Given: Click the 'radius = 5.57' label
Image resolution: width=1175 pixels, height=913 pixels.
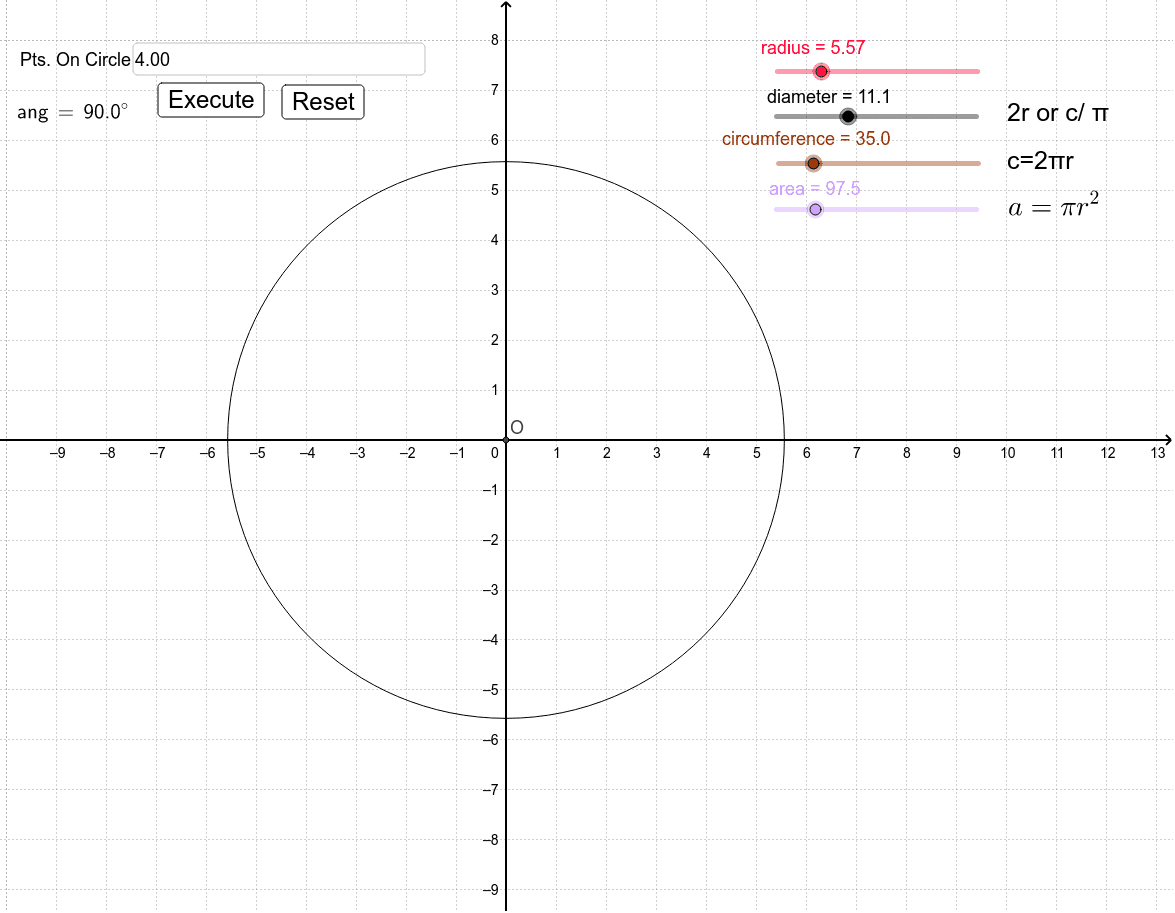Looking at the screenshot, I should [813, 48].
